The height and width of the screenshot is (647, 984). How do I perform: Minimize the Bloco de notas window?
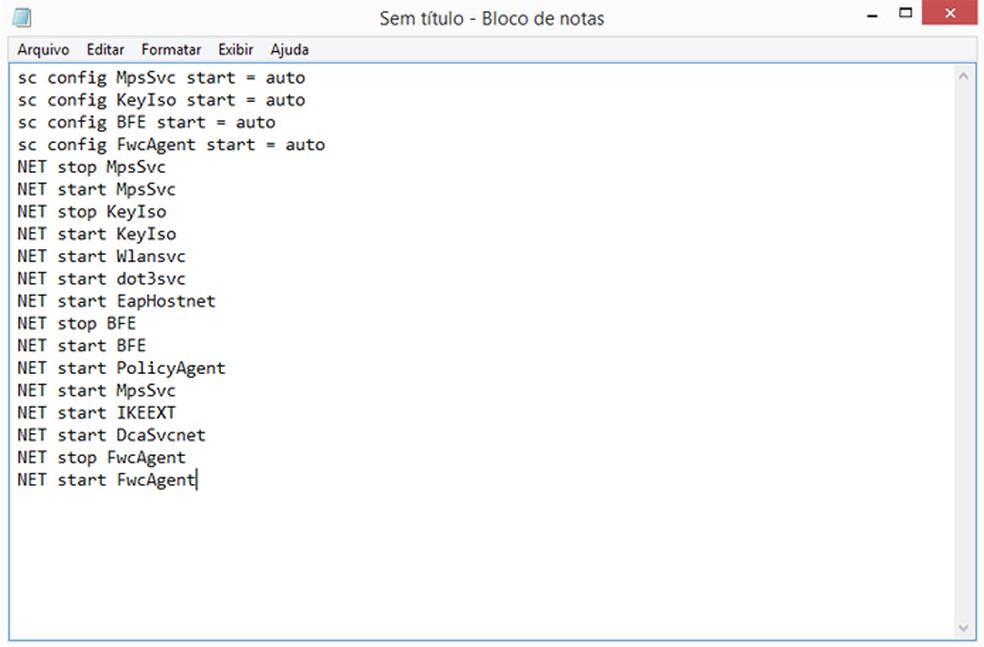tap(873, 14)
